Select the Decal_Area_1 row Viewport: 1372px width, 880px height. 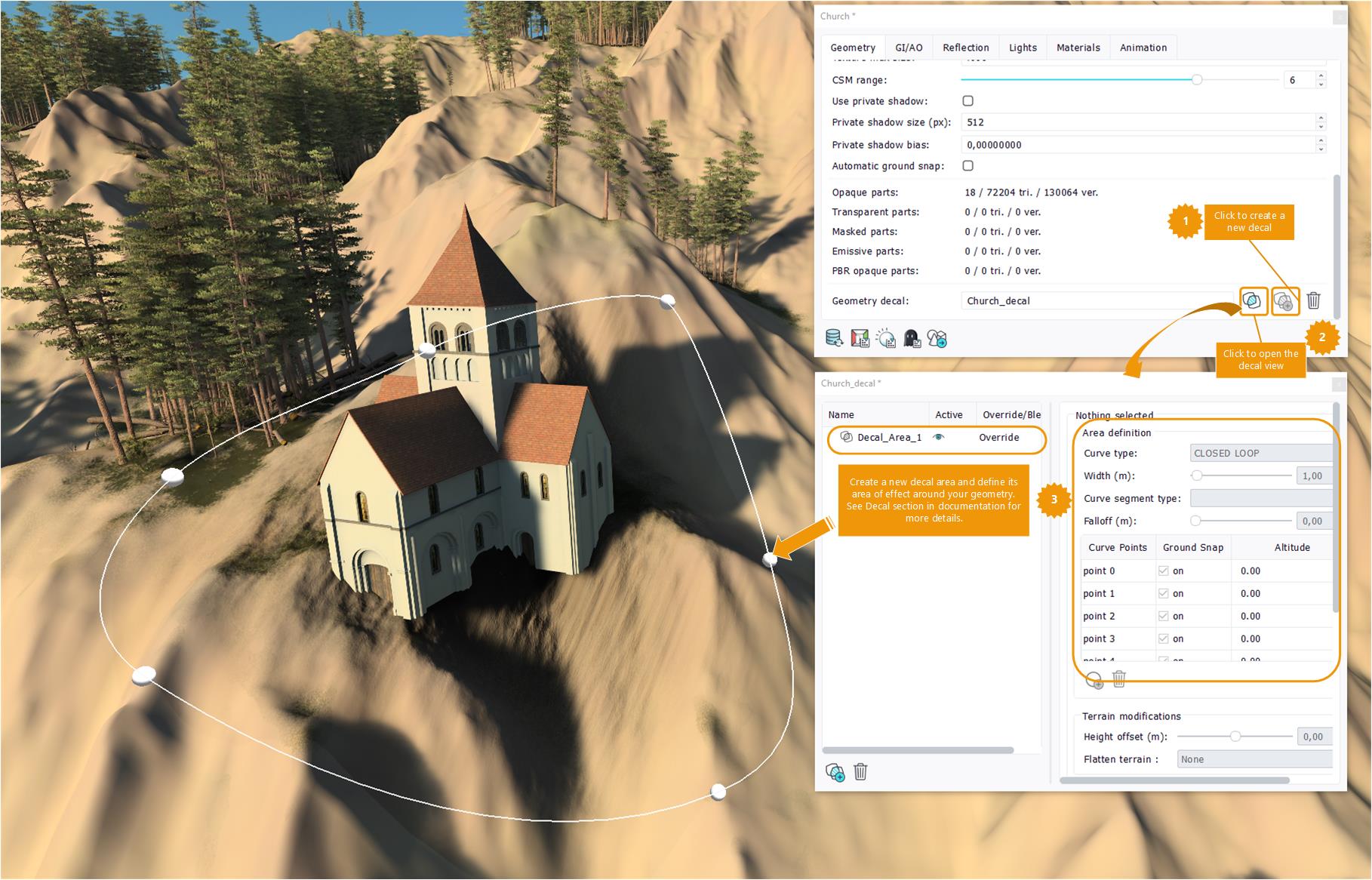point(889,438)
